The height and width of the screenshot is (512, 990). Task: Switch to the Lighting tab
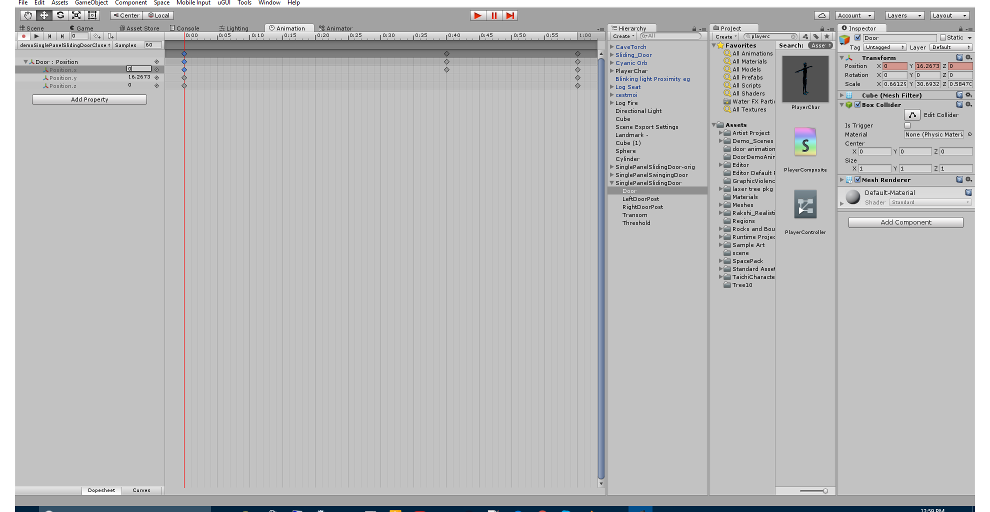(x=234, y=28)
